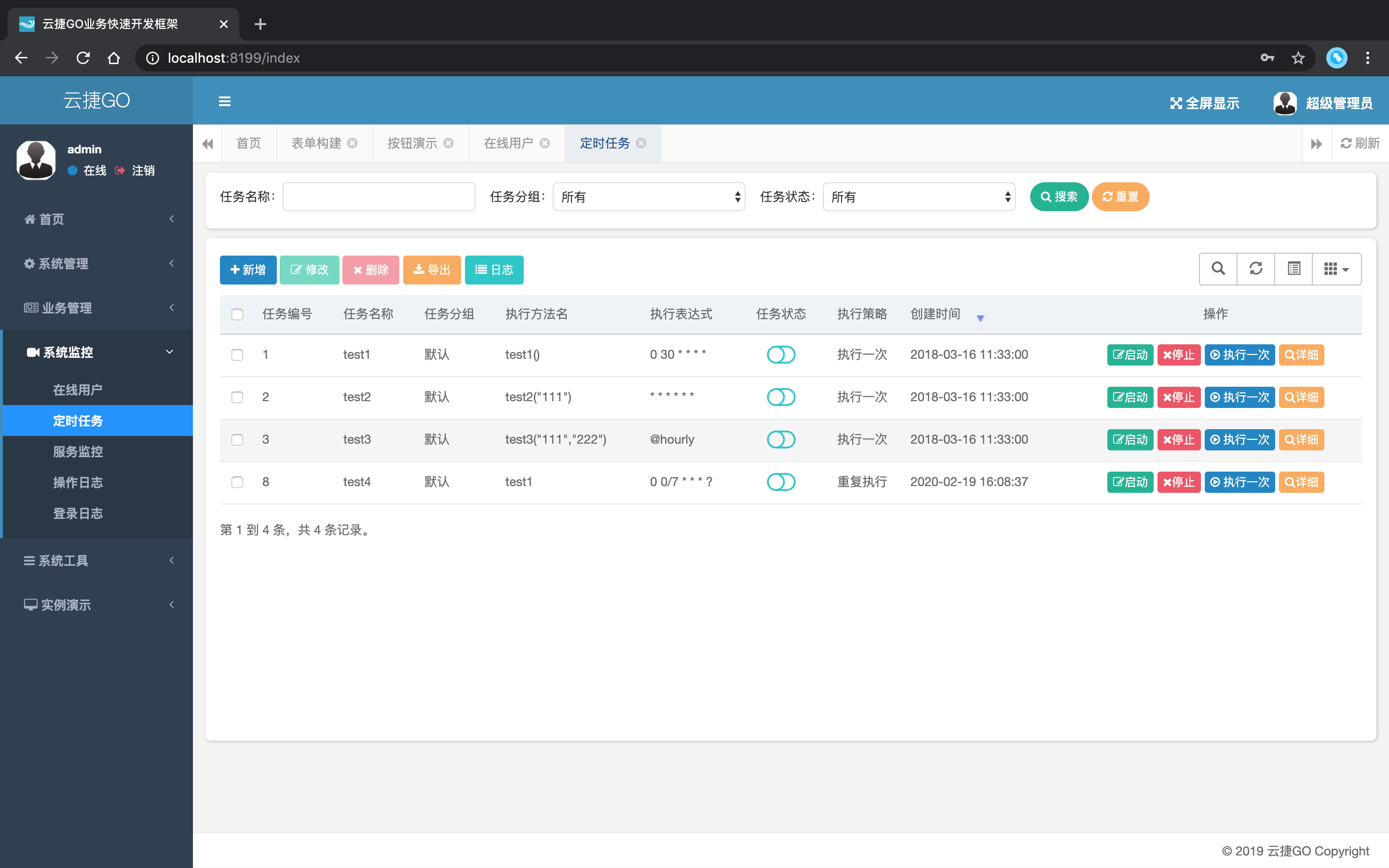Toggle the task status switch for test4
Viewport: 1389px width, 868px height.
click(781, 482)
